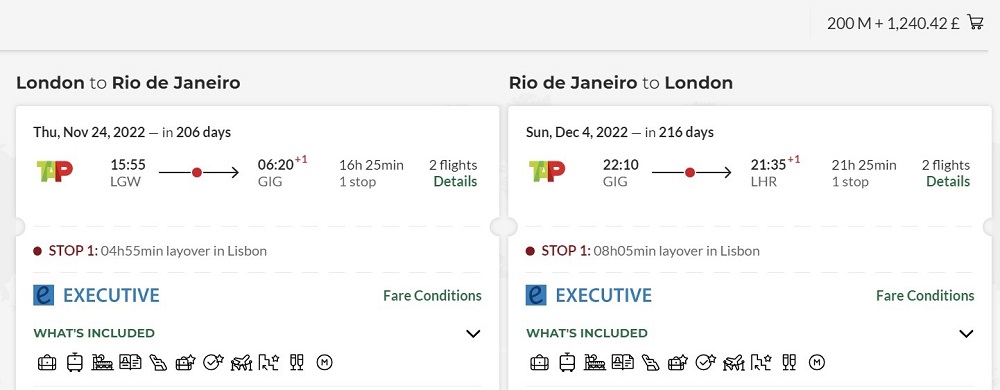This screenshot has width=1000, height=390.
Task: View Fare Conditions for return Executive fare
Action: pyautogui.click(x=925, y=296)
